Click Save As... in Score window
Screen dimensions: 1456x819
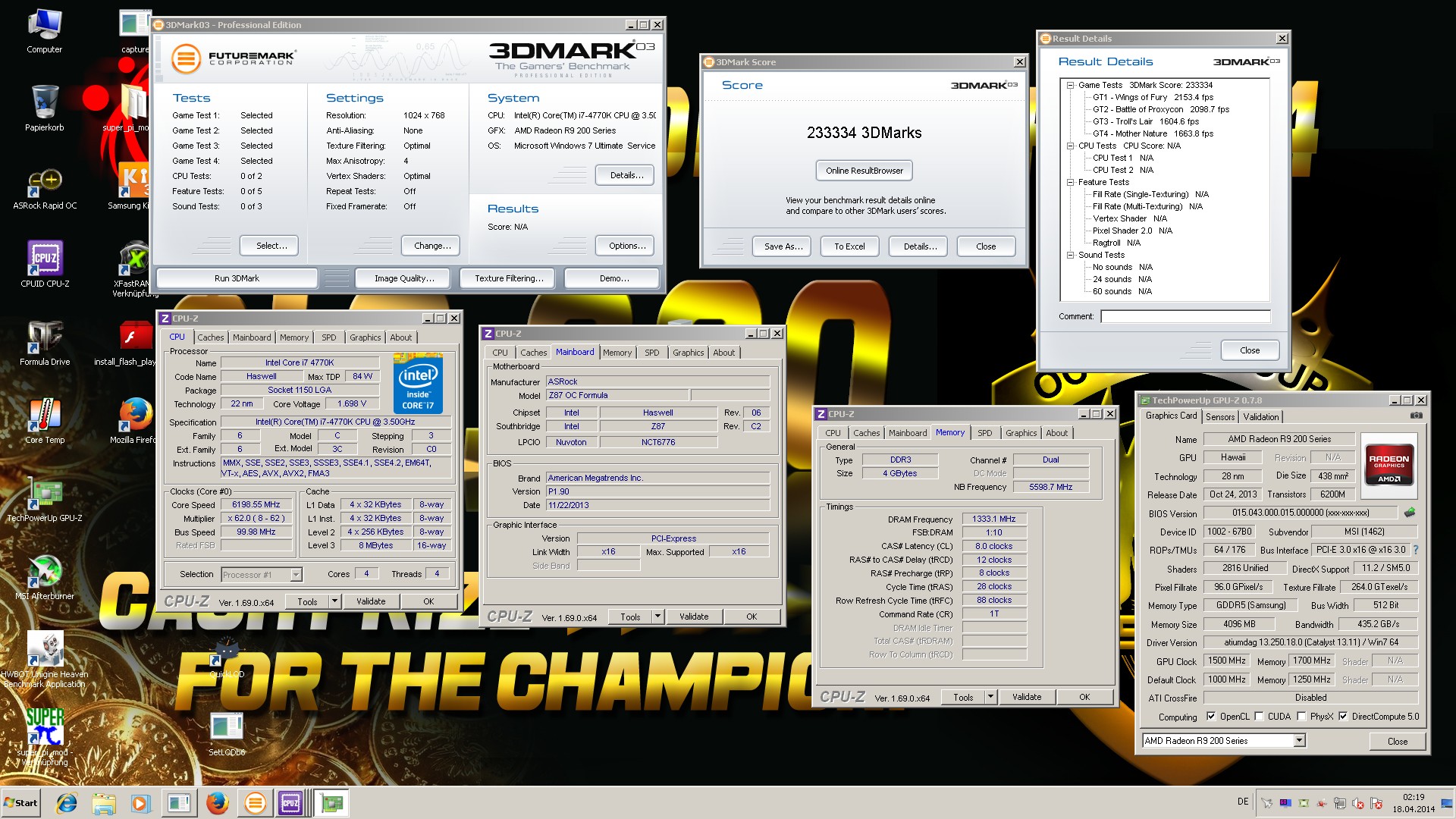click(x=783, y=246)
